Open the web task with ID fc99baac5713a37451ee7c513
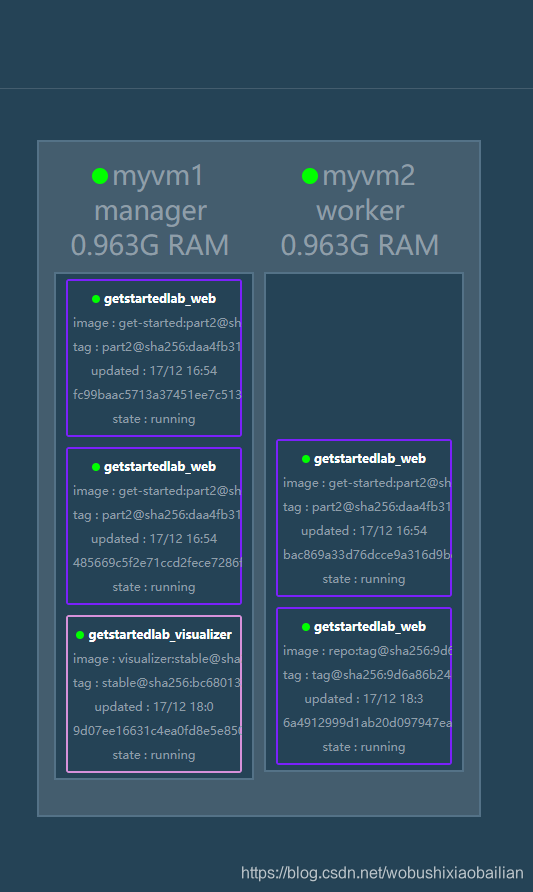 click(154, 358)
